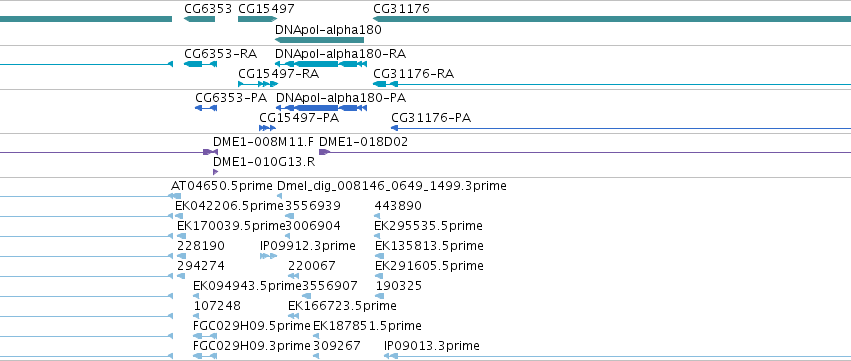Click the IP09013.3prime feature arrows
This screenshot has height=361, width=851.
coord(391,356)
